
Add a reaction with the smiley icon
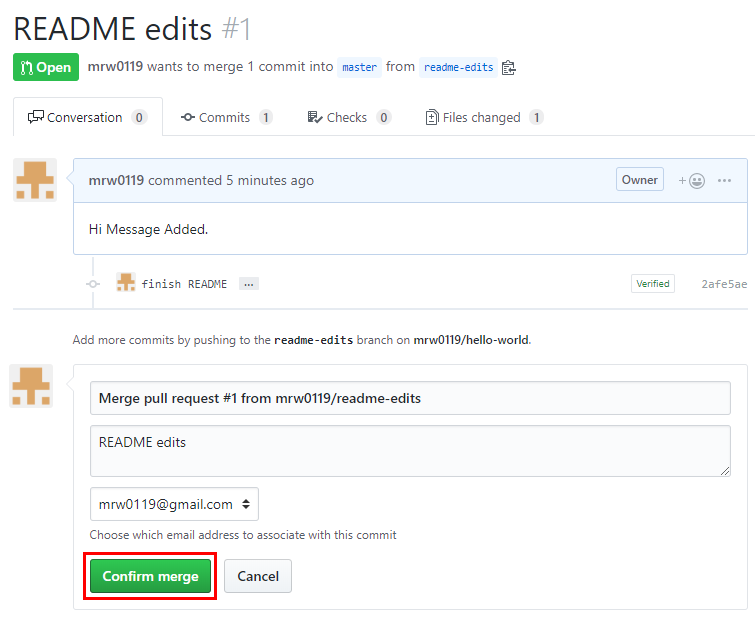(x=692, y=181)
